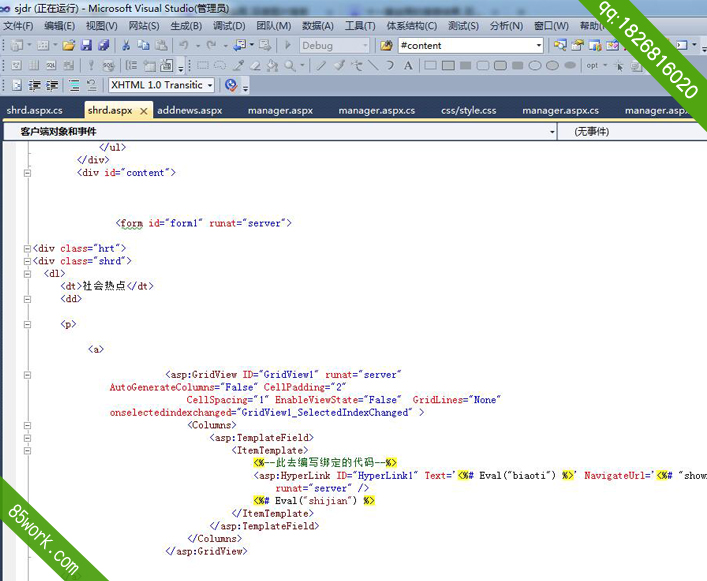Click the Save All icon

(104, 45)
